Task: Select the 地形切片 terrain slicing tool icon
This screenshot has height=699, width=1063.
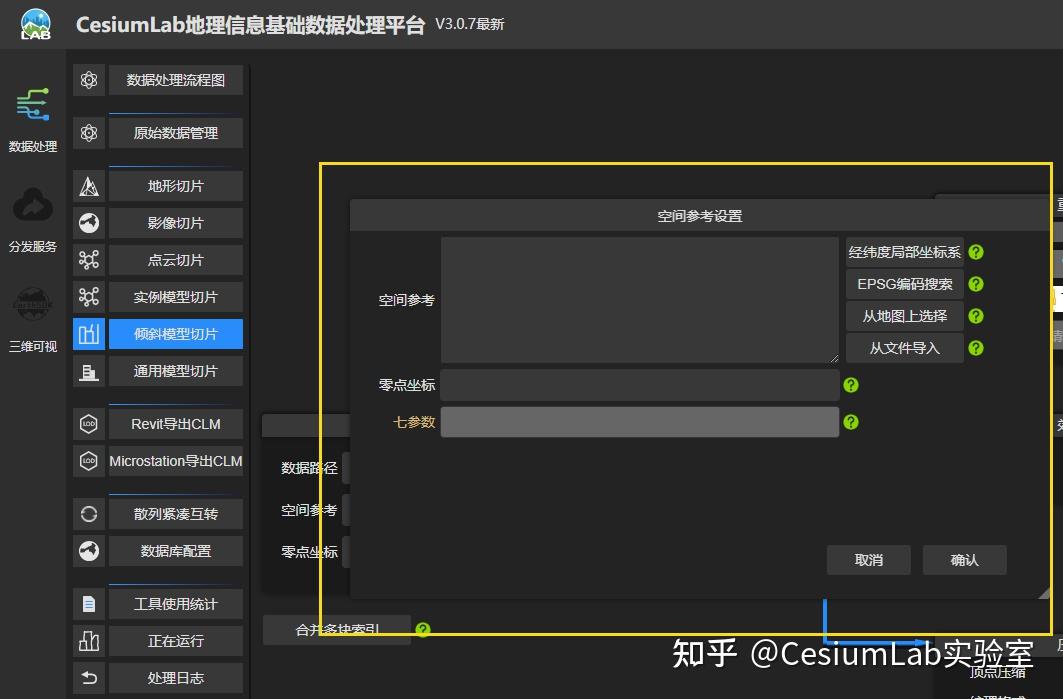Action: [x=89, y=185]
